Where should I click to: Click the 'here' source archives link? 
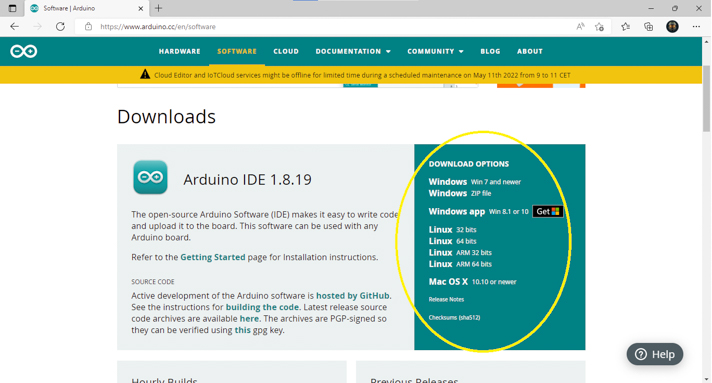249,318
